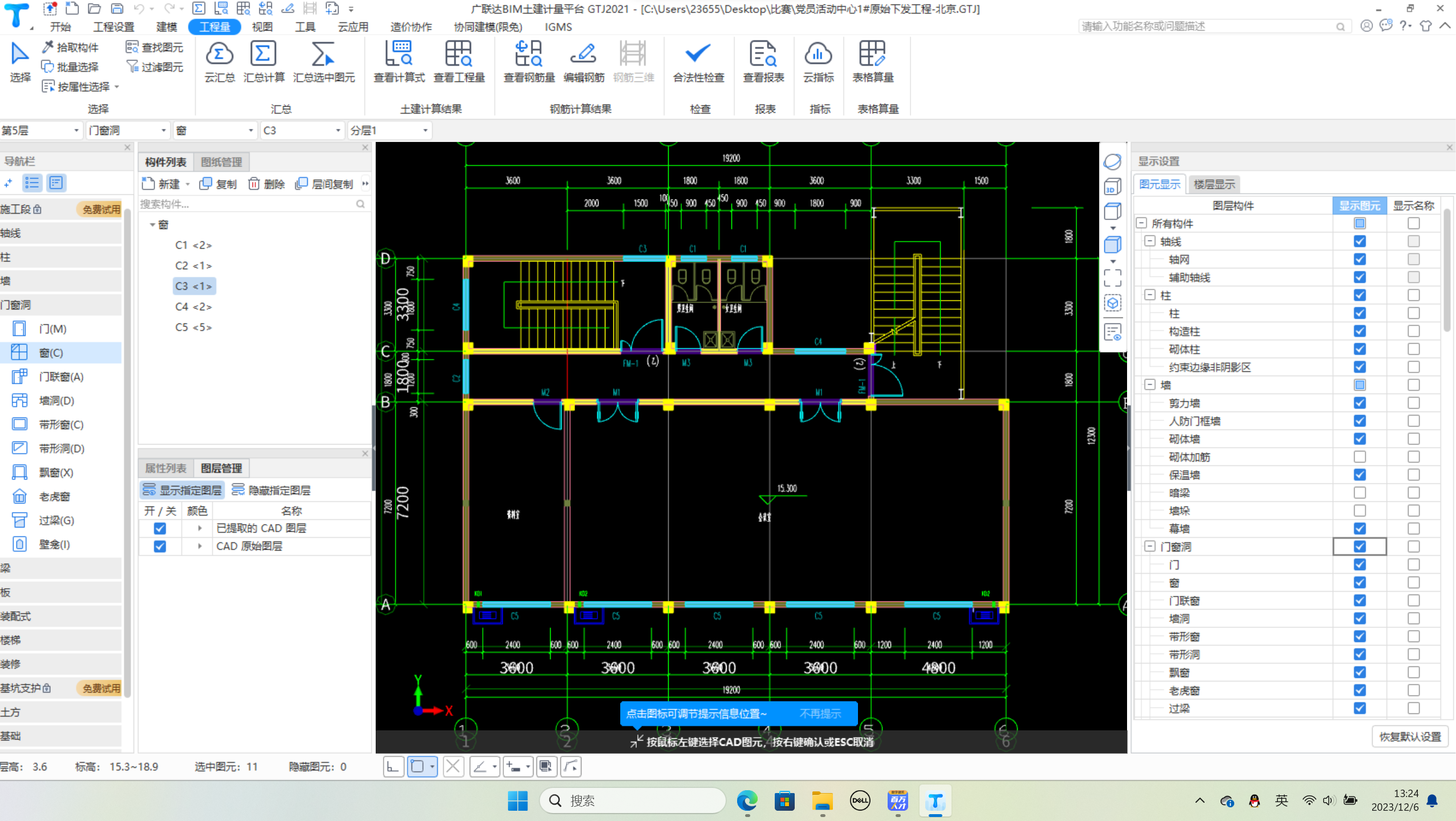The image size is (1456, 821).
Task: Enable 砌体加筋 display checkbox
Action: [1360, 457]
